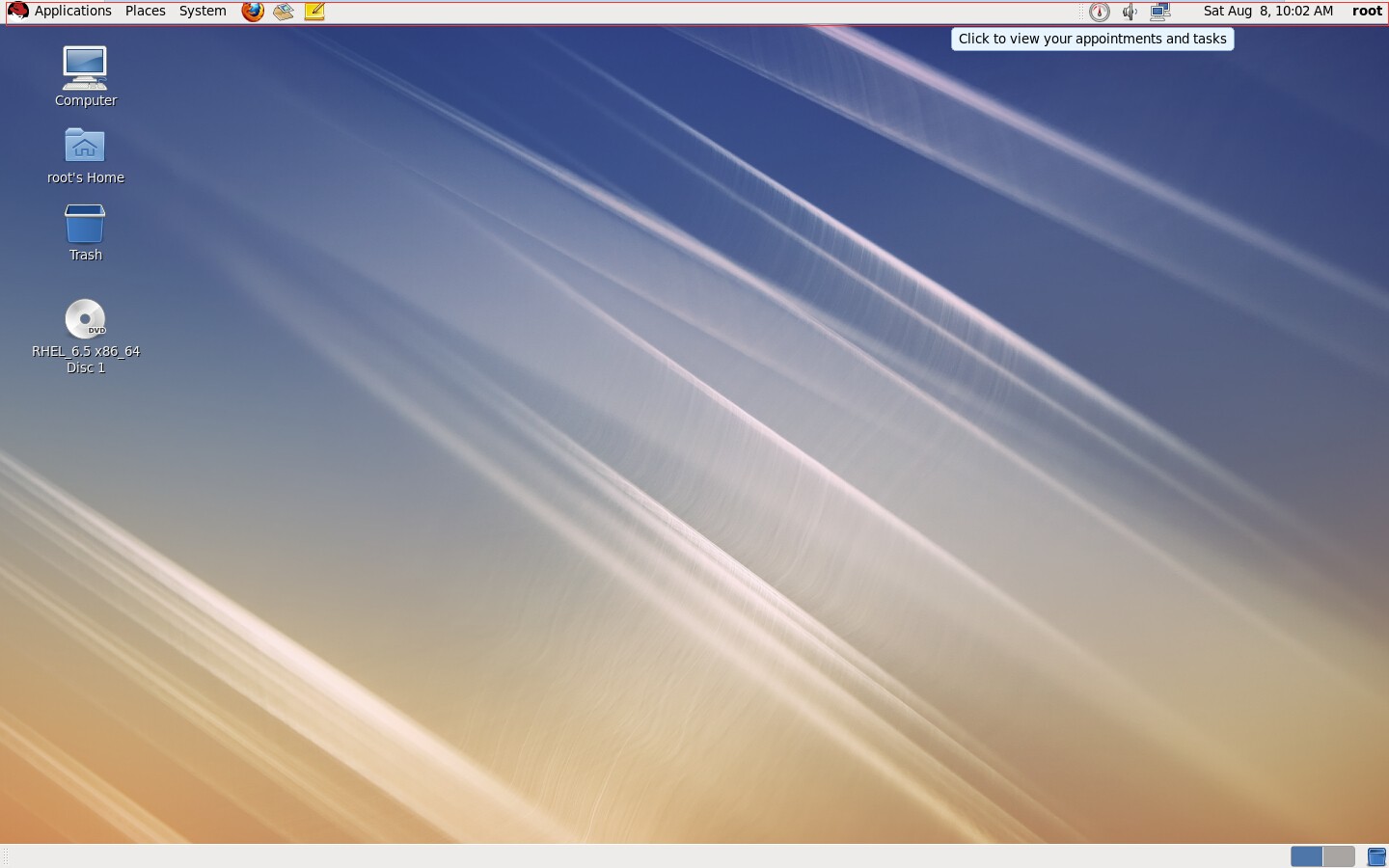Select the Computer desktop icon
This screenshot has height=868, width=1389.
(x=85, y=76)
